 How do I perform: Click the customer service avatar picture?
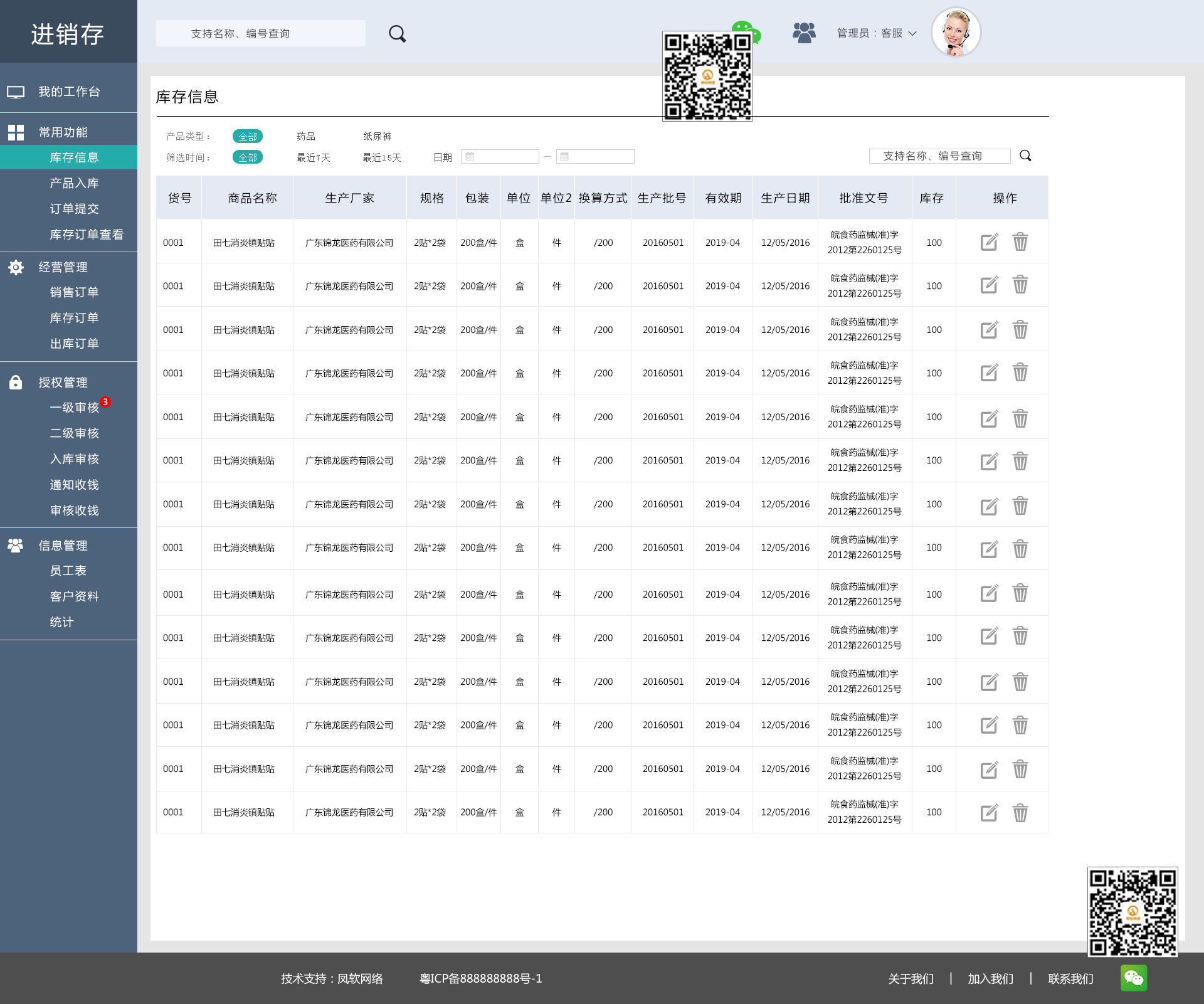click(x=956, y=33)
